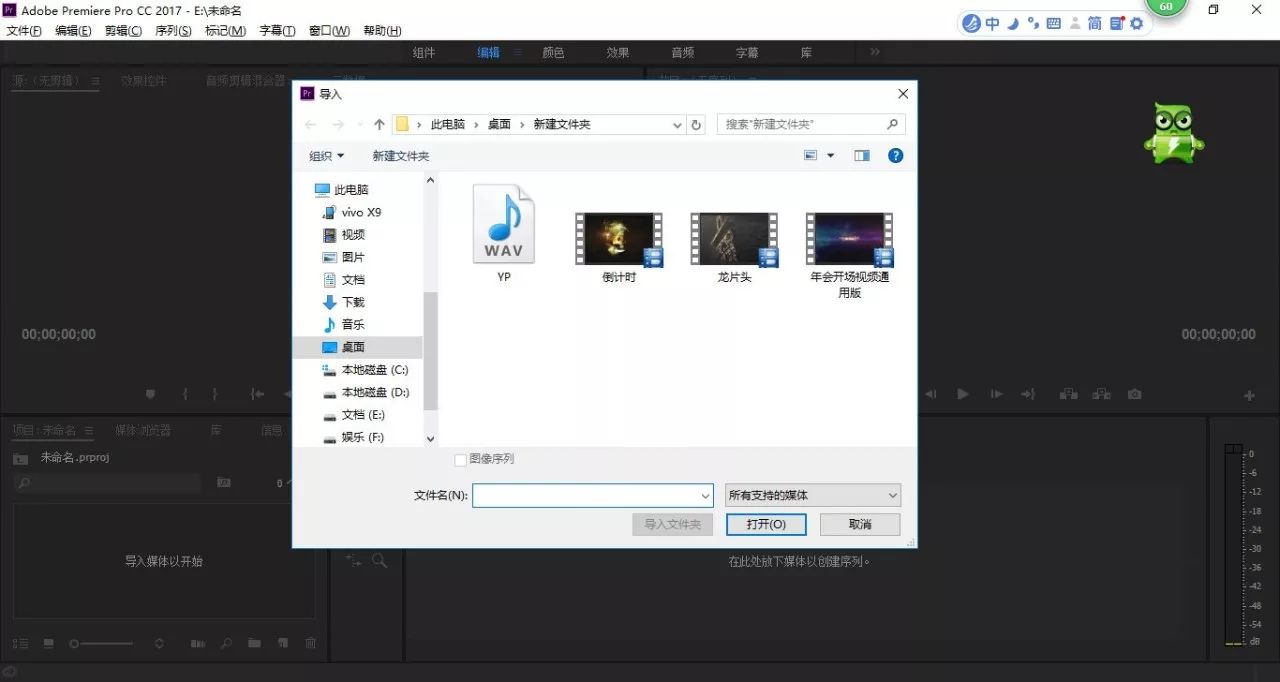Show the workspace overflow chevrons
1280x682 pixels.
(875, 52)
